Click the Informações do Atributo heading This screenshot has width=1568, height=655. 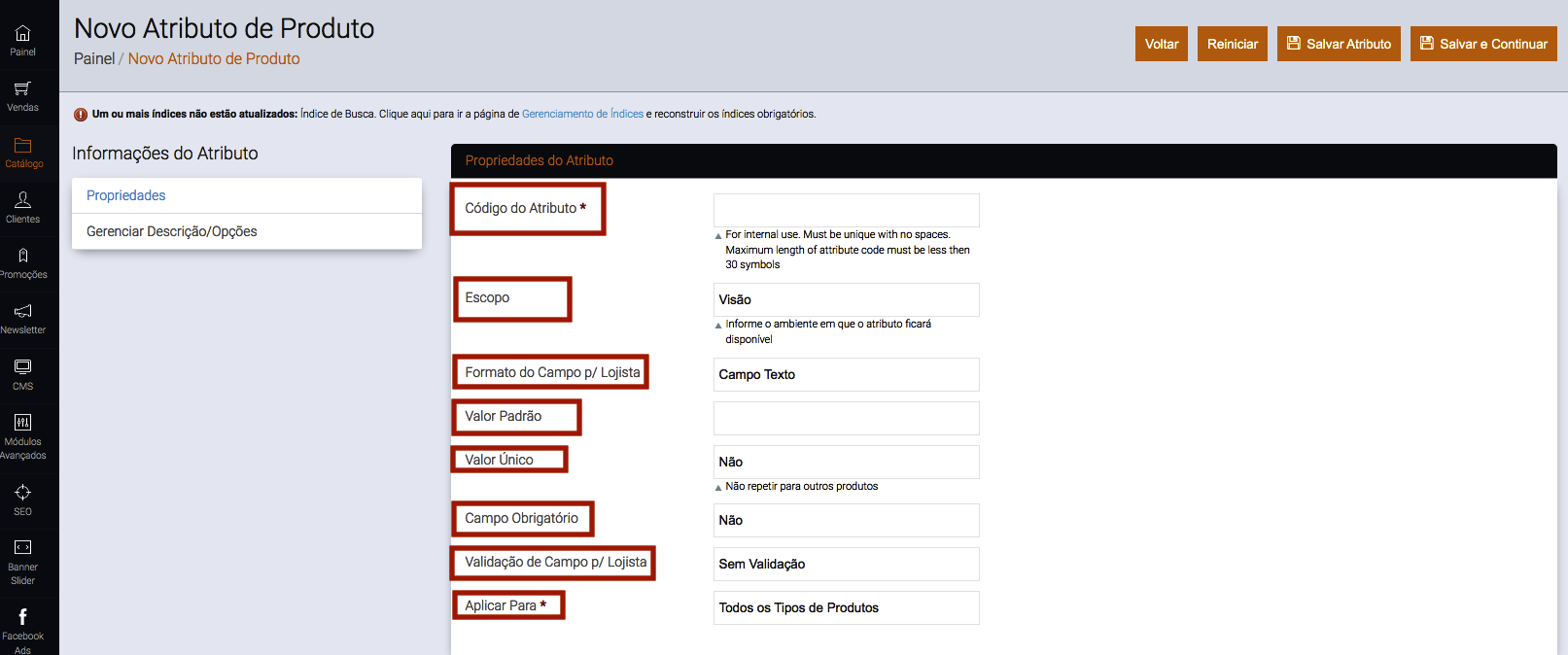click(165, 154)
